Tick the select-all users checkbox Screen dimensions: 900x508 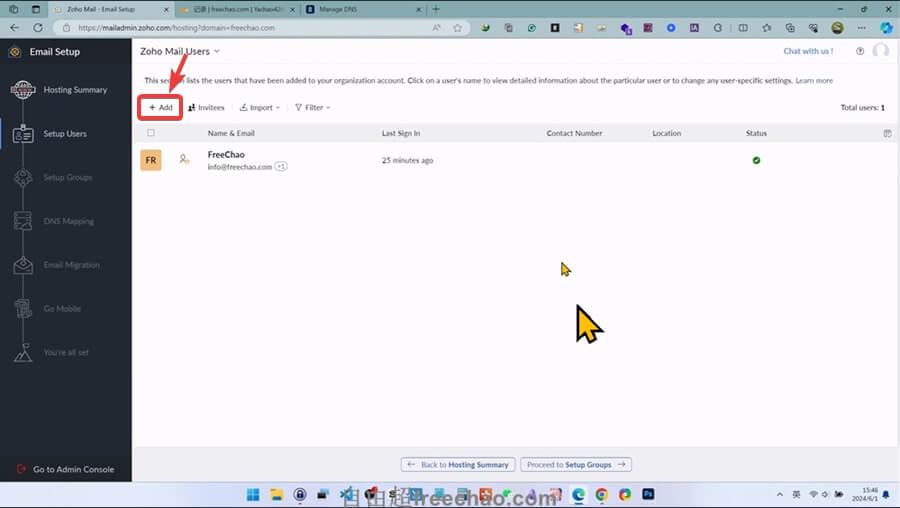click(x=151, y=133)
